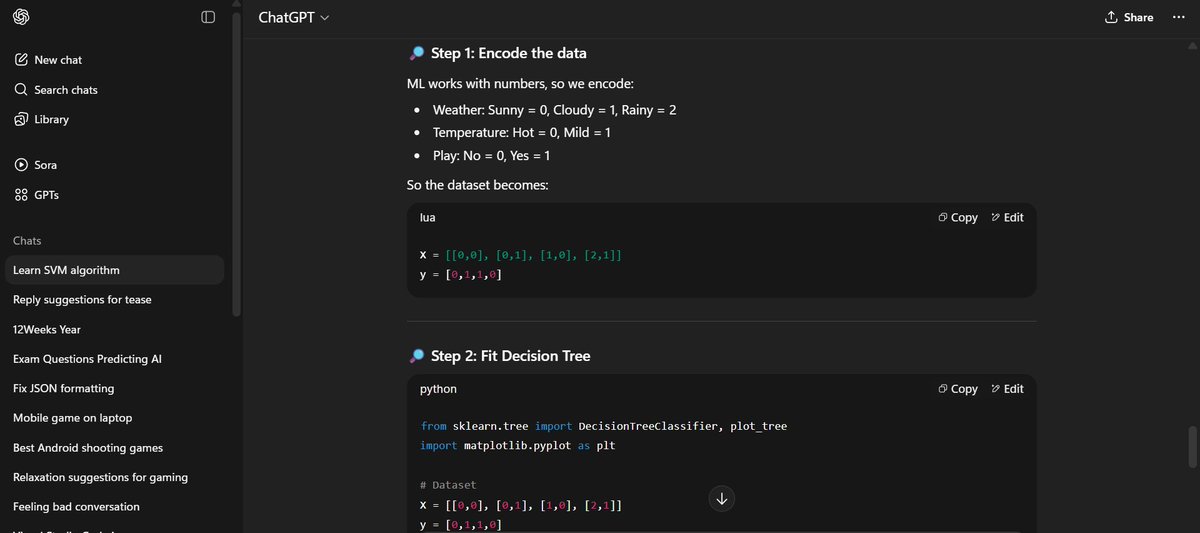Copy the lua code block
This screenshot has width=1200, height=533.
[958, 217]
